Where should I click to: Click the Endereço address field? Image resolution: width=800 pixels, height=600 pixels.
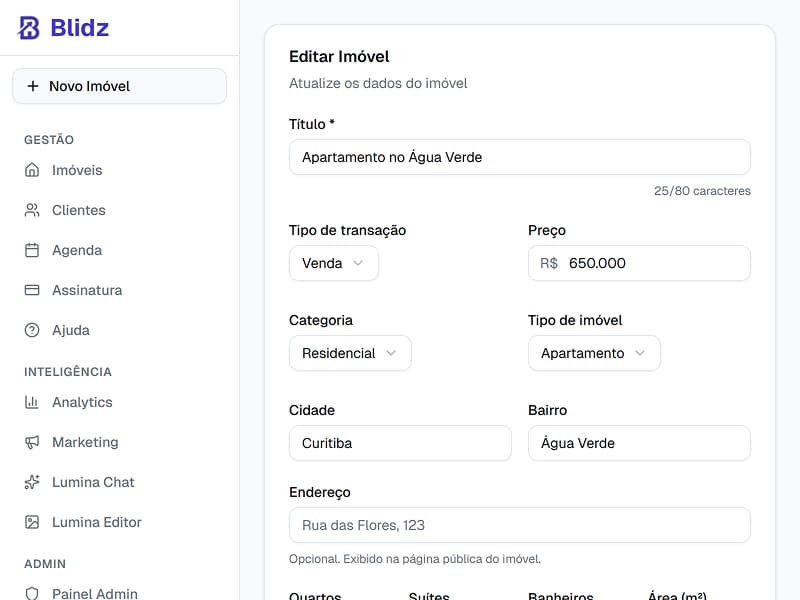coord(519,525)
